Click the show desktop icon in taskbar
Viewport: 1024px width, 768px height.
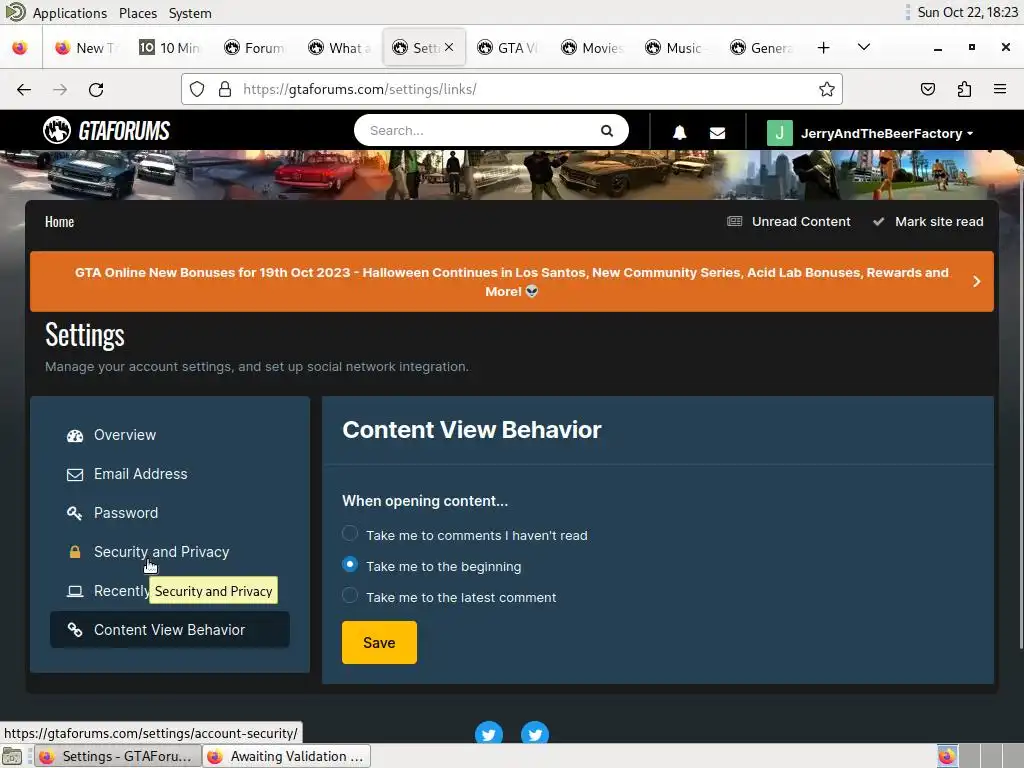[12, 756]
